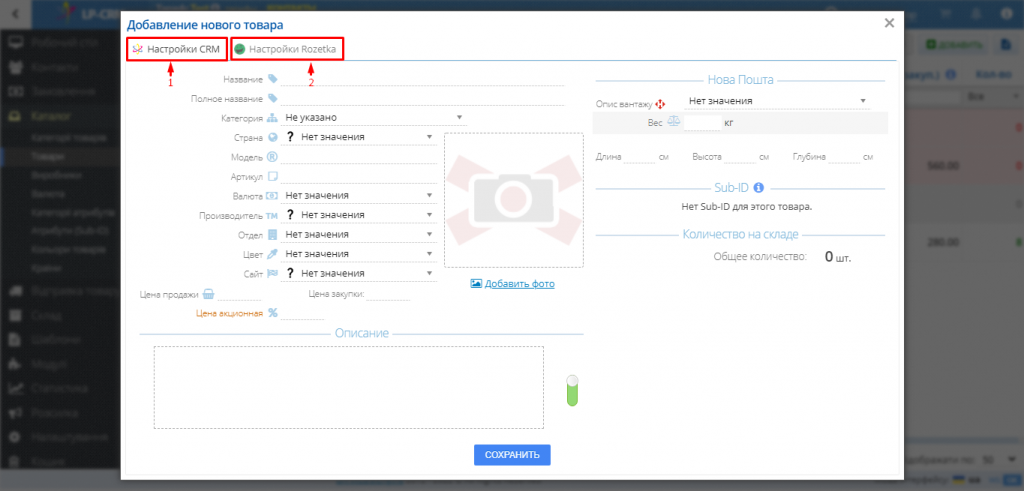Click the building icon next to Отдел

click(x=272, y=234)
